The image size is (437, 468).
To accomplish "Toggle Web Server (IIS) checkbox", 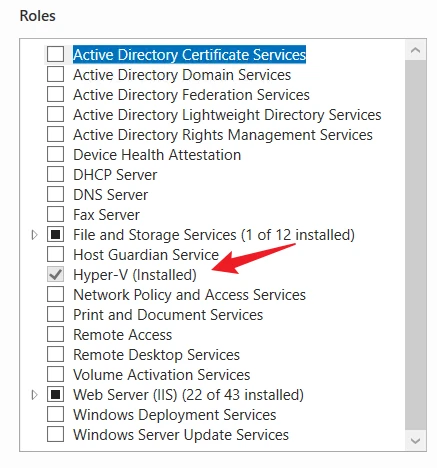I will click(x=55, y=394).
